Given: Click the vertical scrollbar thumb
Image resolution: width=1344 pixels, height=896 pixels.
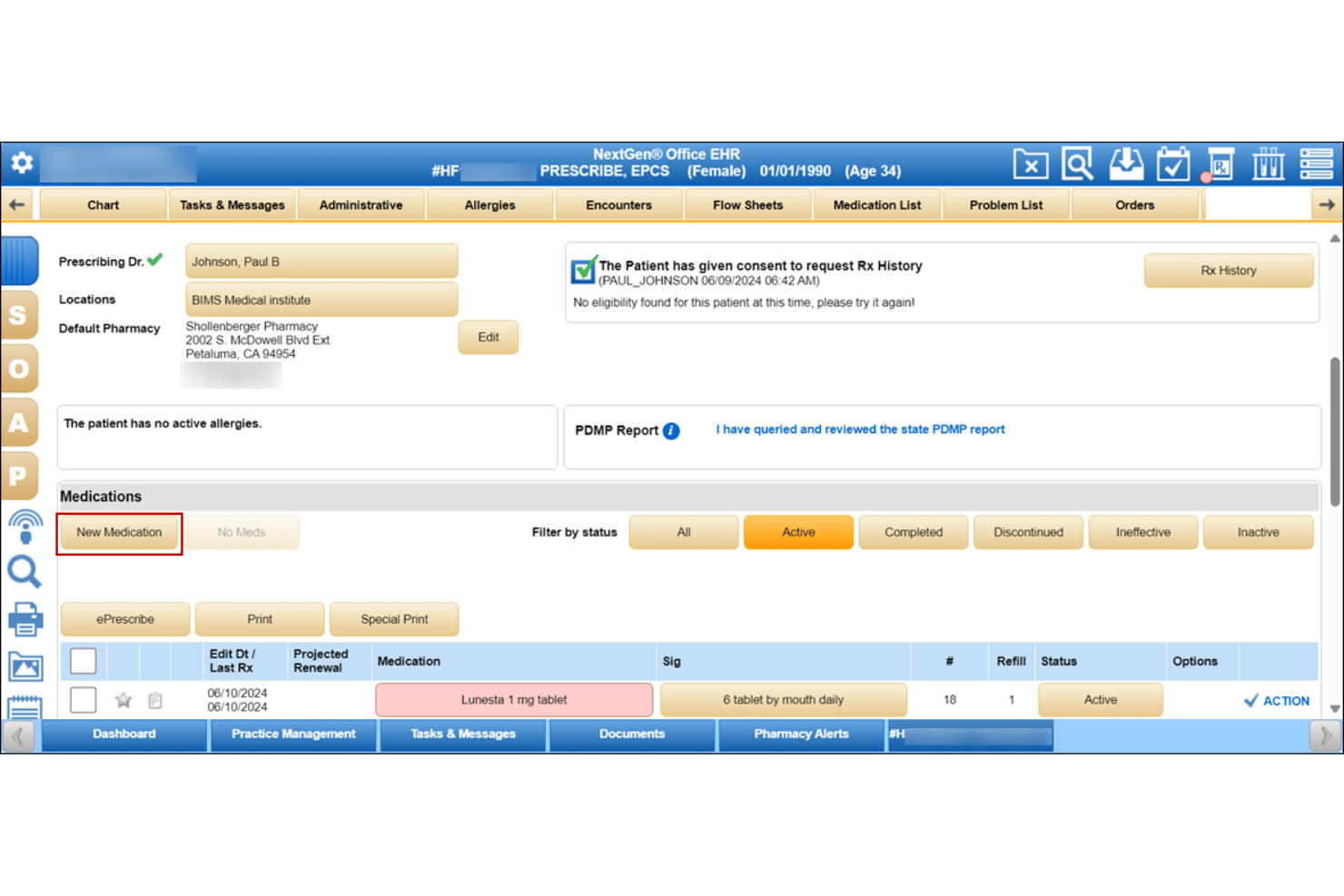Looking at the screenshot, I should point(1335,431).
